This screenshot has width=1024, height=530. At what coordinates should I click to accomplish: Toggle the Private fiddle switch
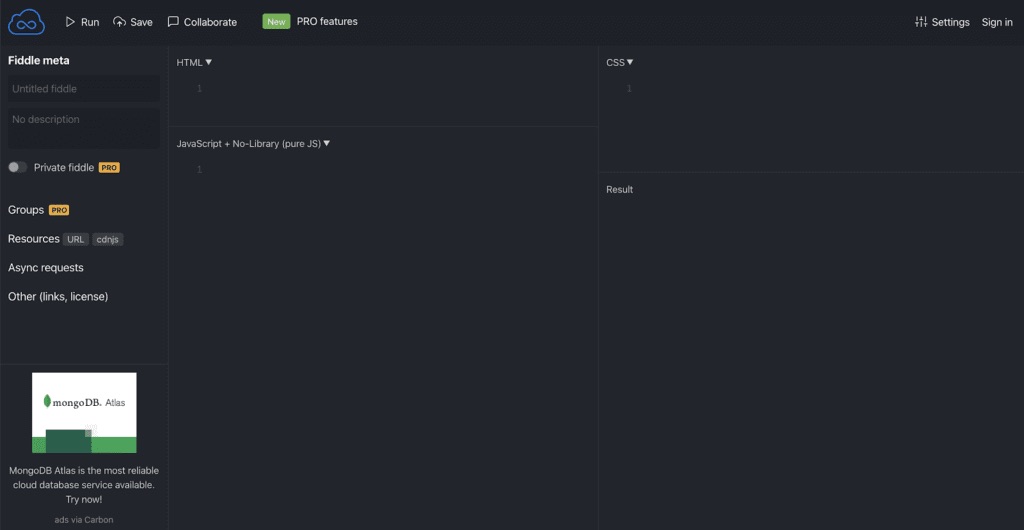tap(17, 167)
